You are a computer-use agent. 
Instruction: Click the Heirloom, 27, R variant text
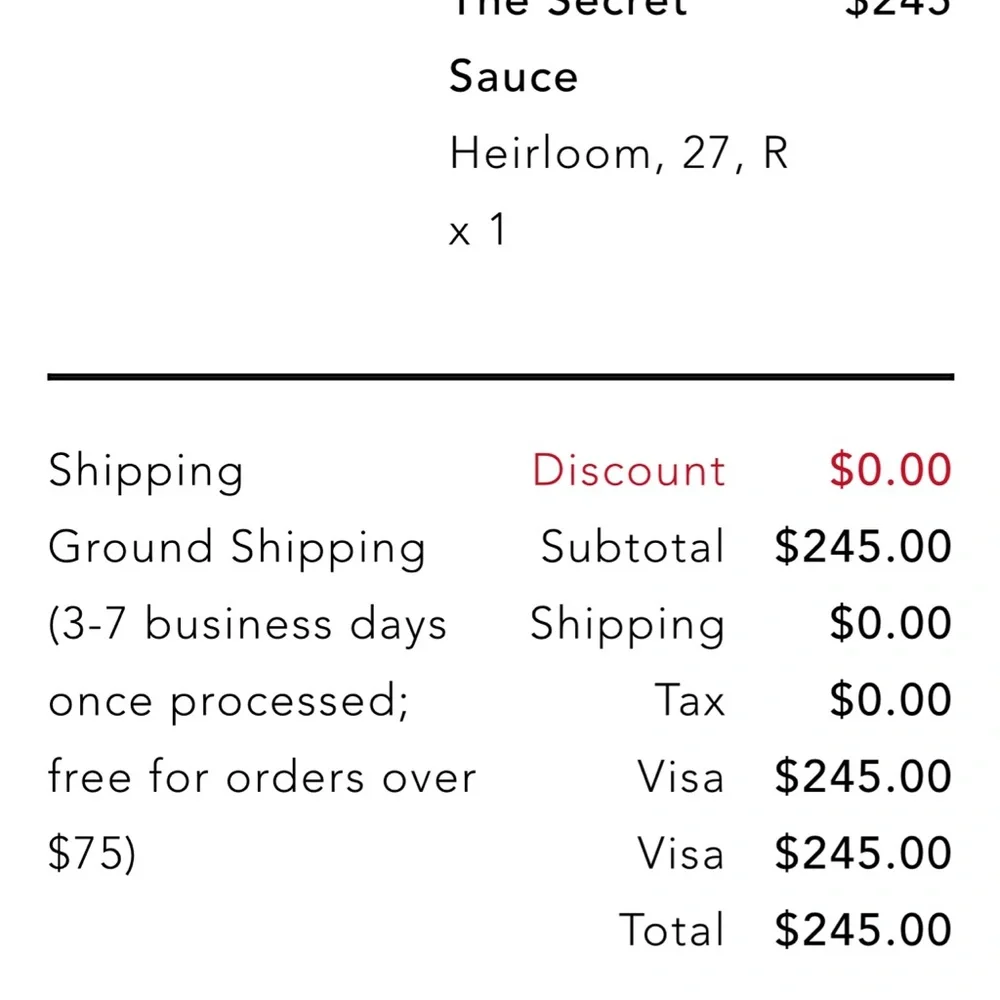click(618, 154)
